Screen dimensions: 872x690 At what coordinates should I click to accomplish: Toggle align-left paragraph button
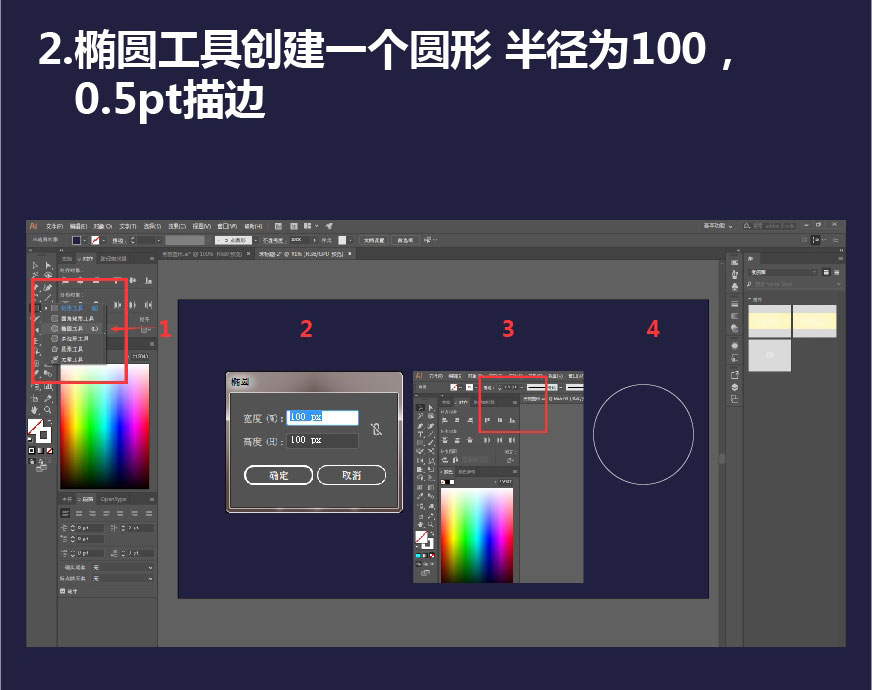(x=66, y=513)
